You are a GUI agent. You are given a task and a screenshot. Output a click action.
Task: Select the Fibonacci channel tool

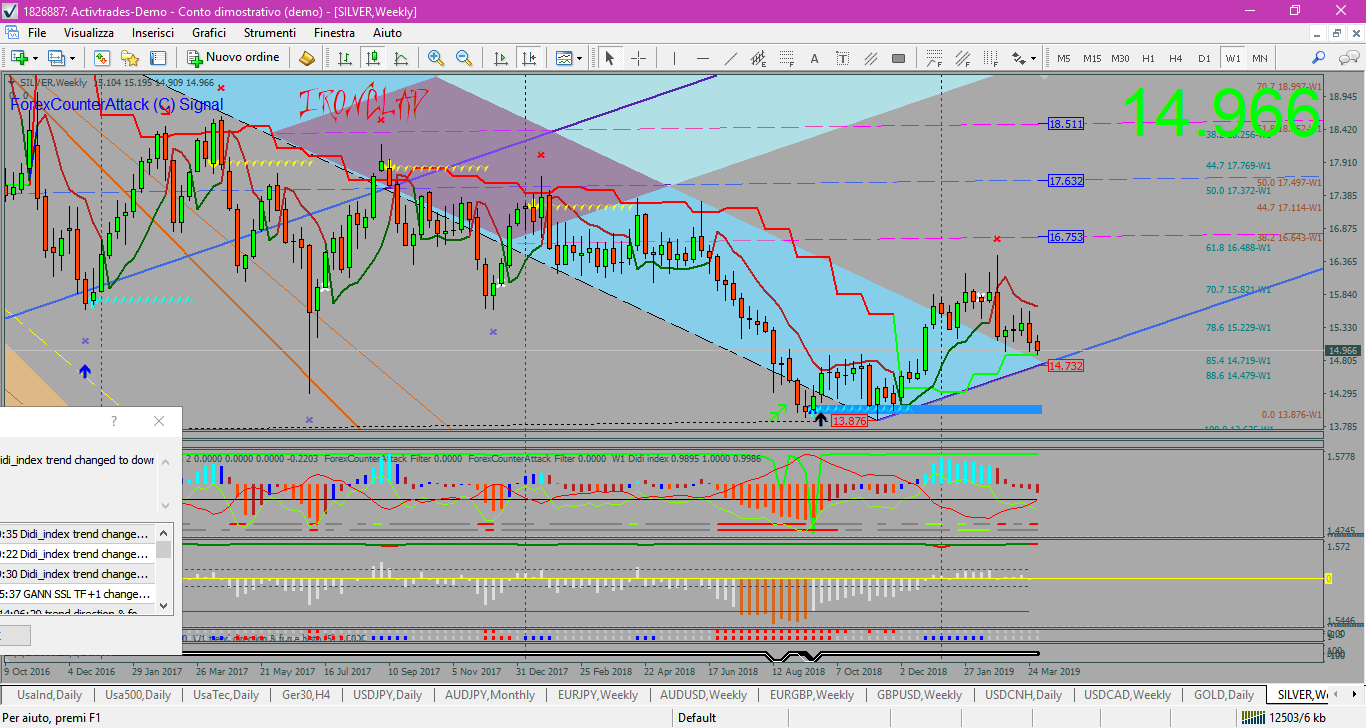(x=962, y=58)
